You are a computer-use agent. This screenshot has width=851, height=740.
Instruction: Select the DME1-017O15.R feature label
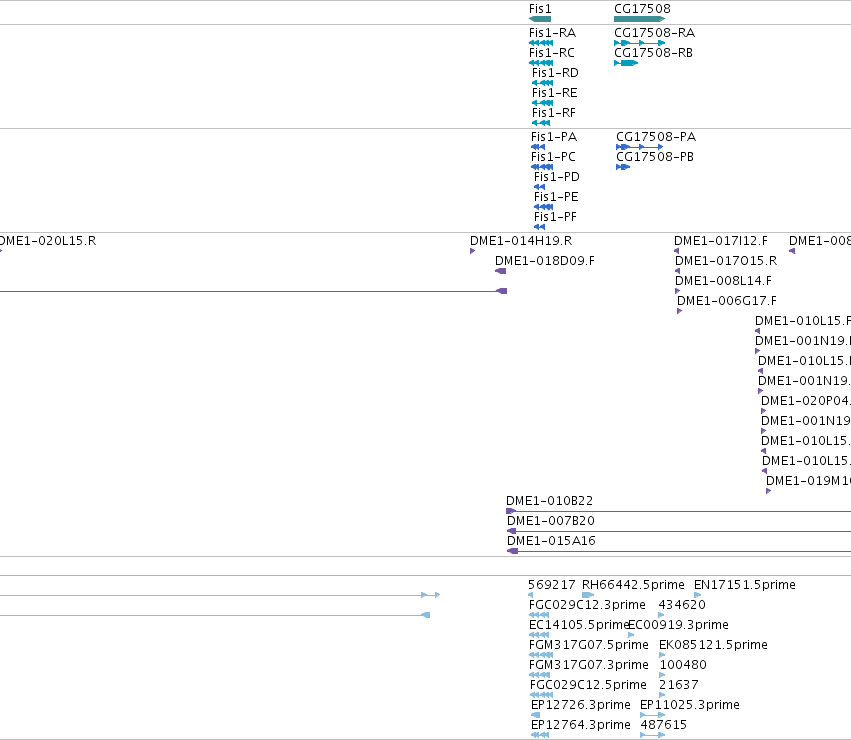(726, 261)
